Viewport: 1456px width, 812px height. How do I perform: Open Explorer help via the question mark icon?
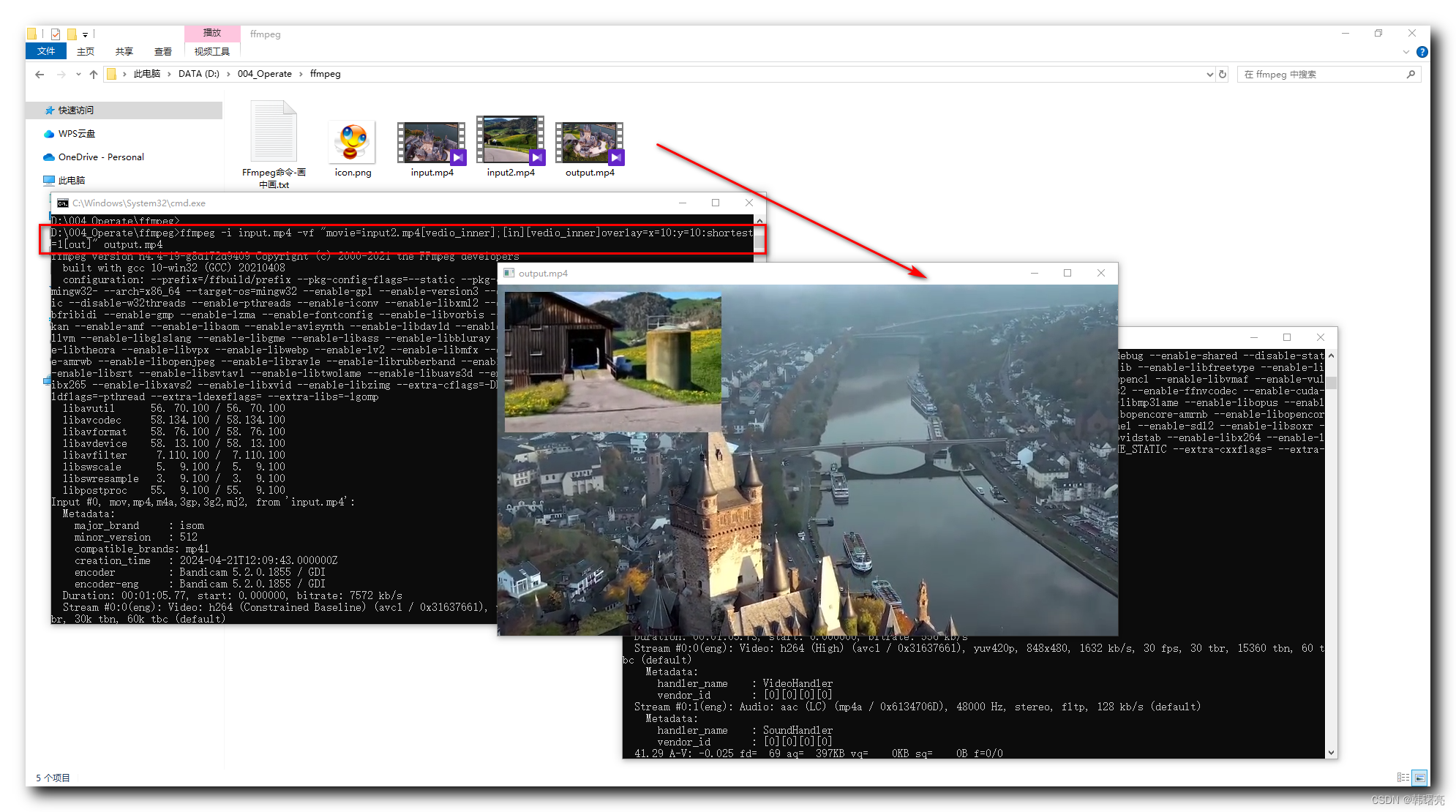(1422, 52)
